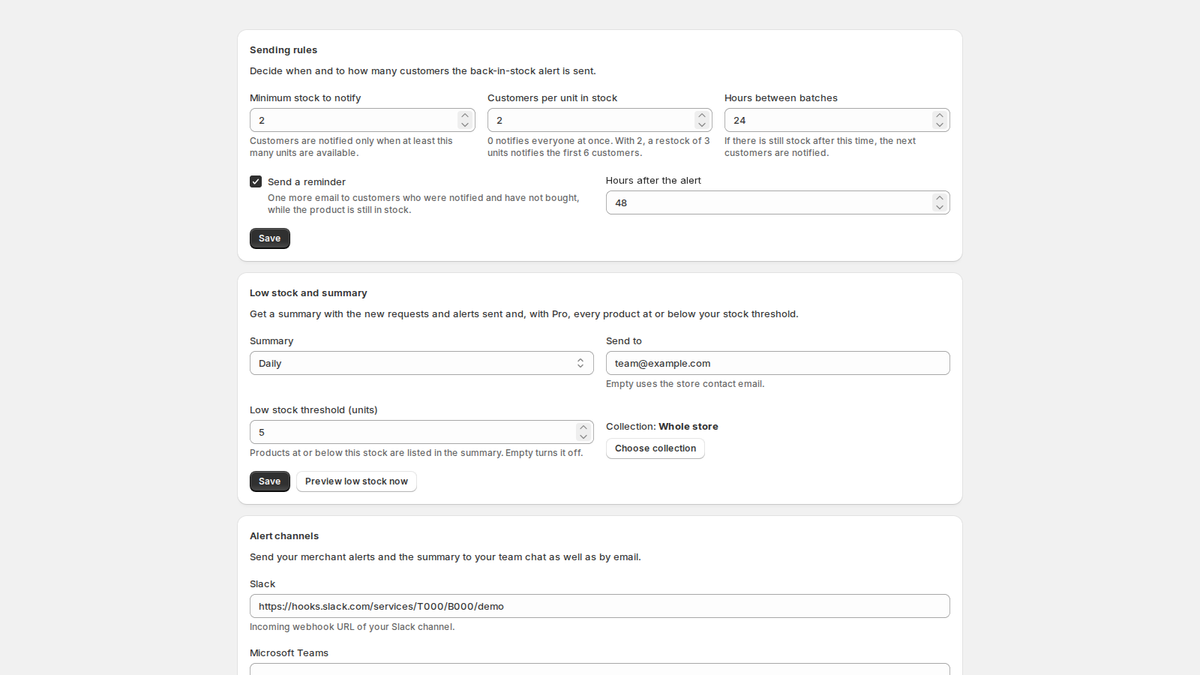Viewport: 1200px width, 675px height.
Task: Click 'Empty uses the store contact email.' hint
Action: (x=685, y=384)
